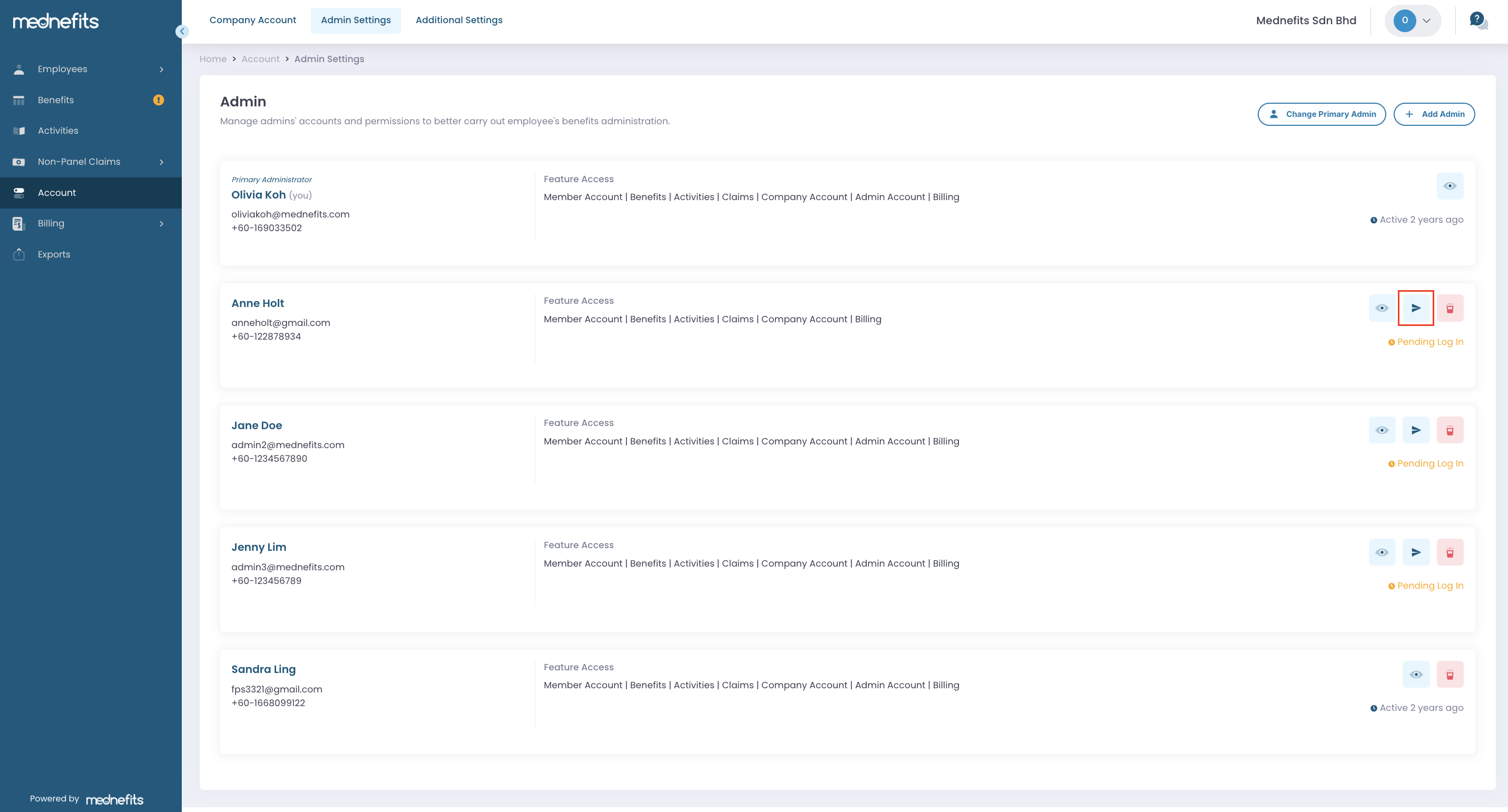View Olivia Koh's permissions eye icon
This screenshot has height=812, width=1508.
(x=1450, y=186)
